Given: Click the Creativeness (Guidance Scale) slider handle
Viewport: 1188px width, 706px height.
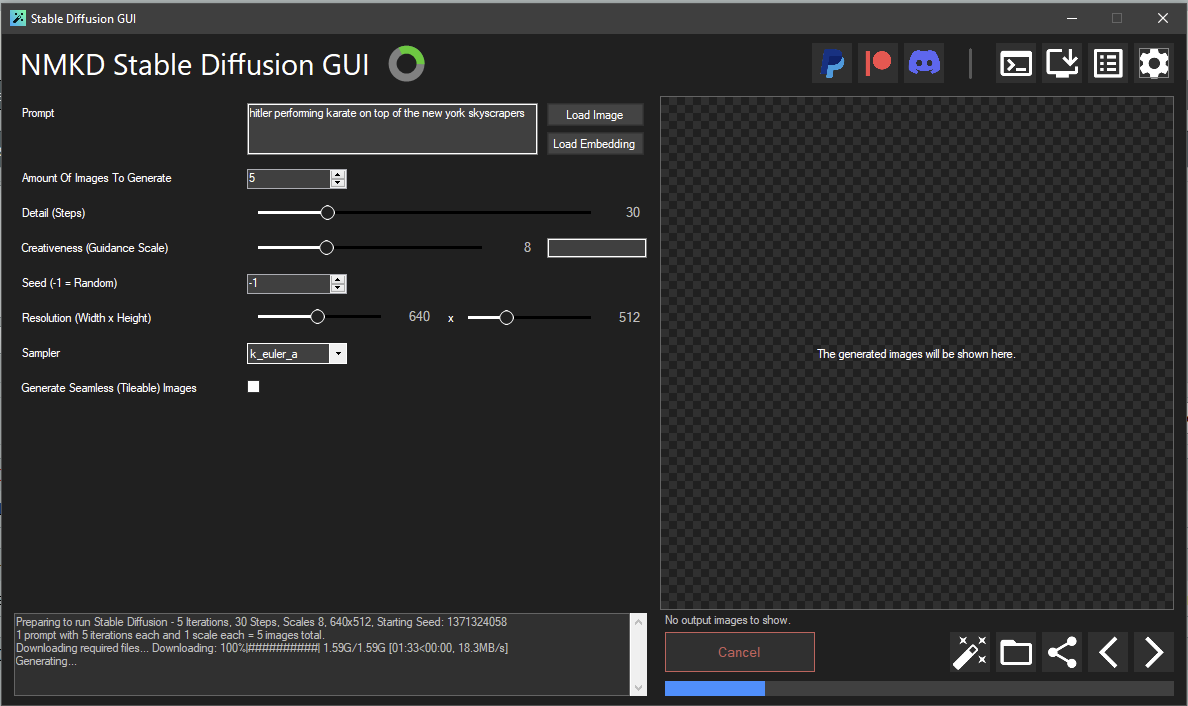Looking at the screenshot, I should (x=327, y=248).
